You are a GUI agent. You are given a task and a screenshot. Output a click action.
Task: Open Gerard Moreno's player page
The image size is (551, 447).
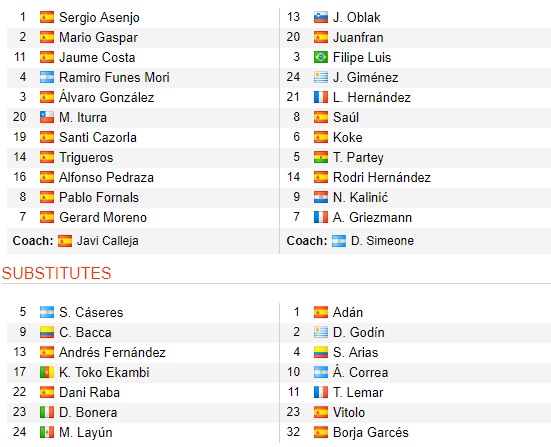tap(103, 218)
